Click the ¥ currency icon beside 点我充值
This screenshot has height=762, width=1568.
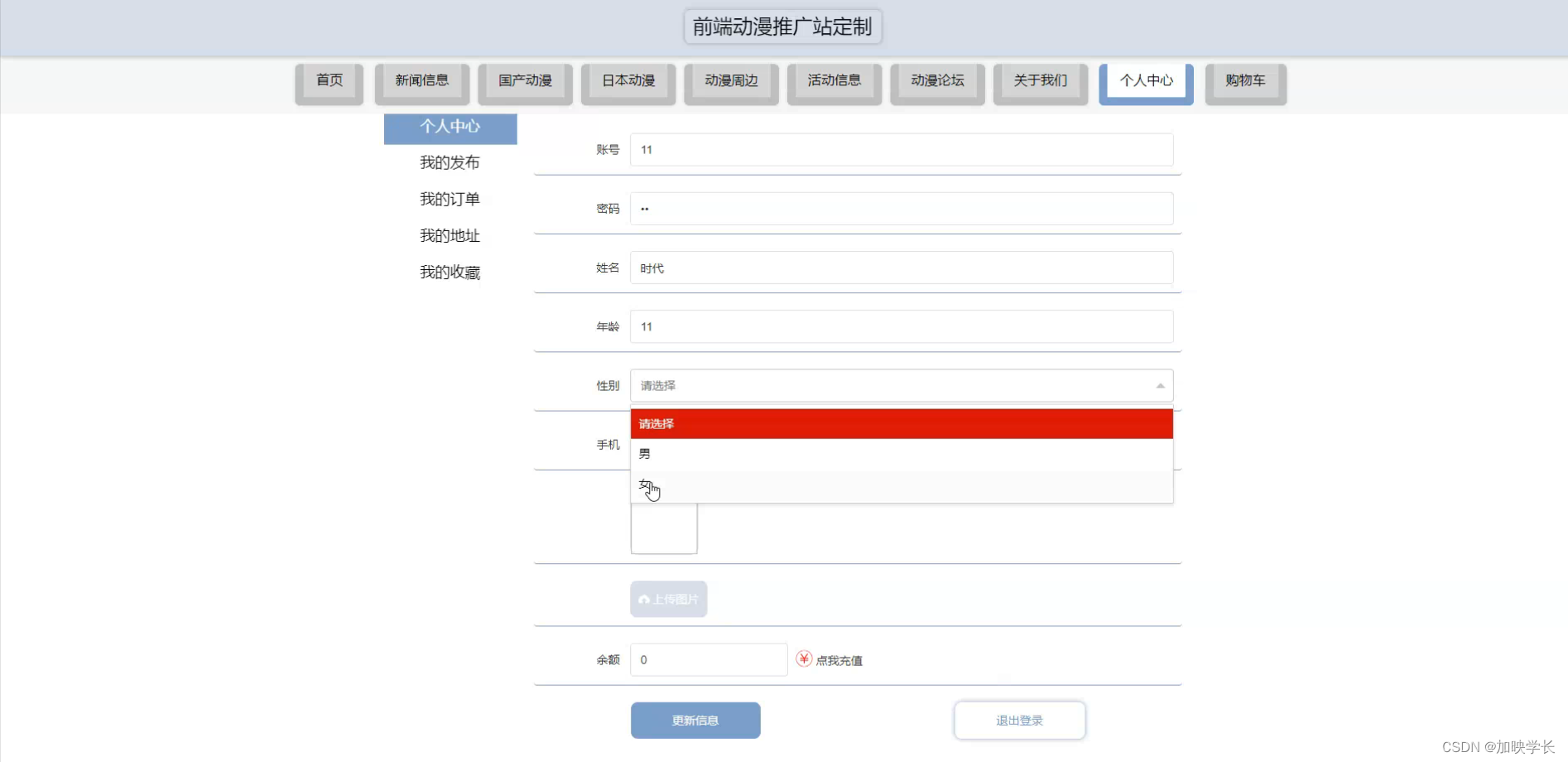802,658
